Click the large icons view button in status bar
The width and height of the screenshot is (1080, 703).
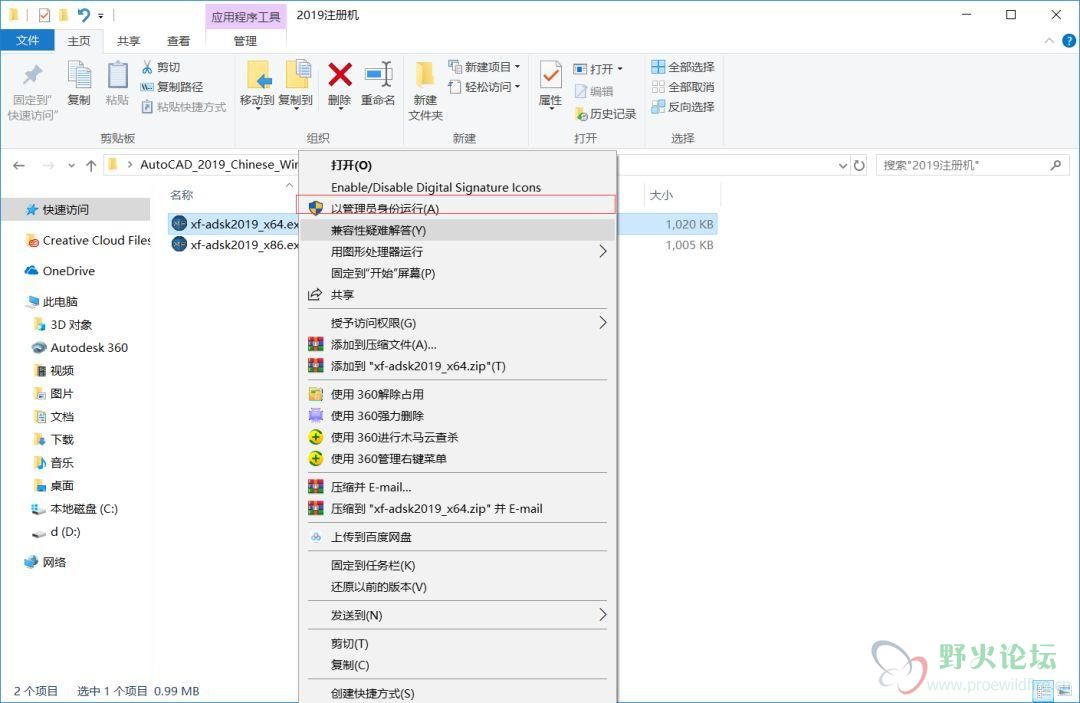click(1066, 691)
